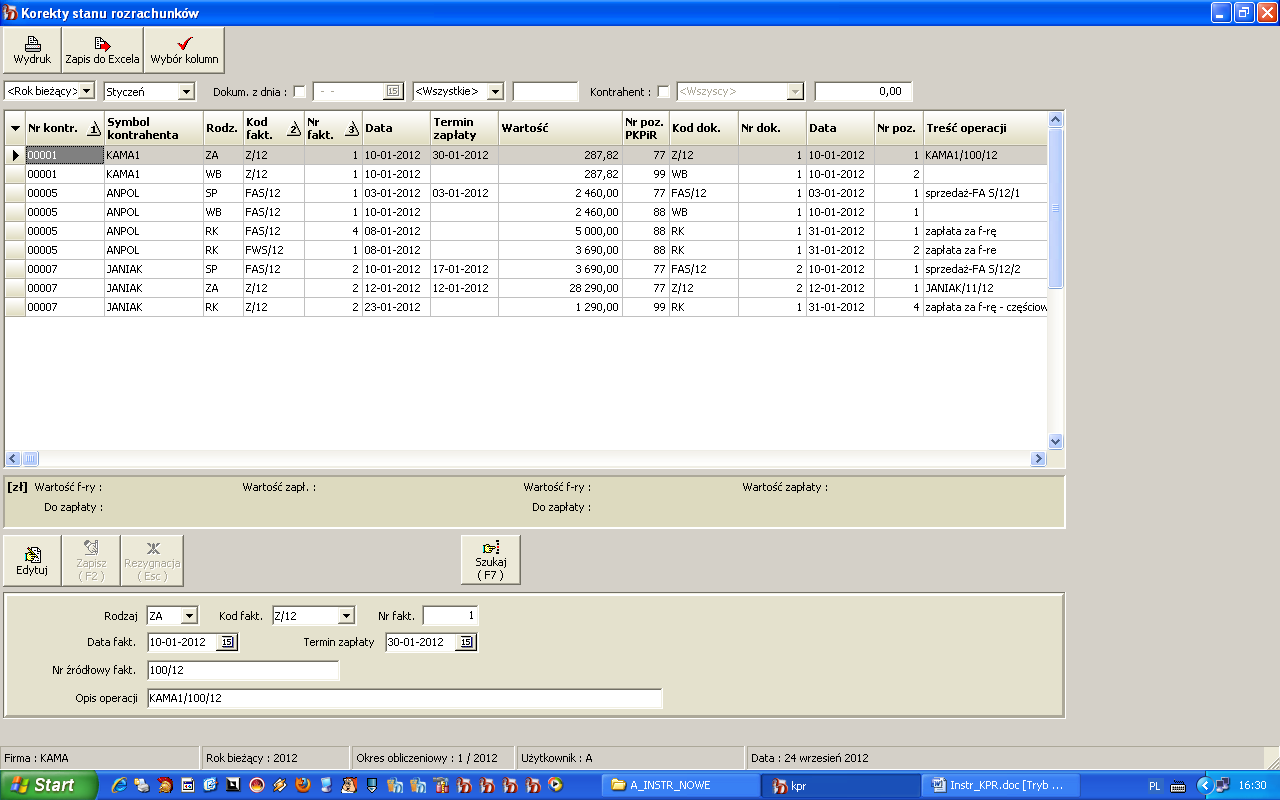Open the Wybór kolumn column chooser

(x=184, y=50)
